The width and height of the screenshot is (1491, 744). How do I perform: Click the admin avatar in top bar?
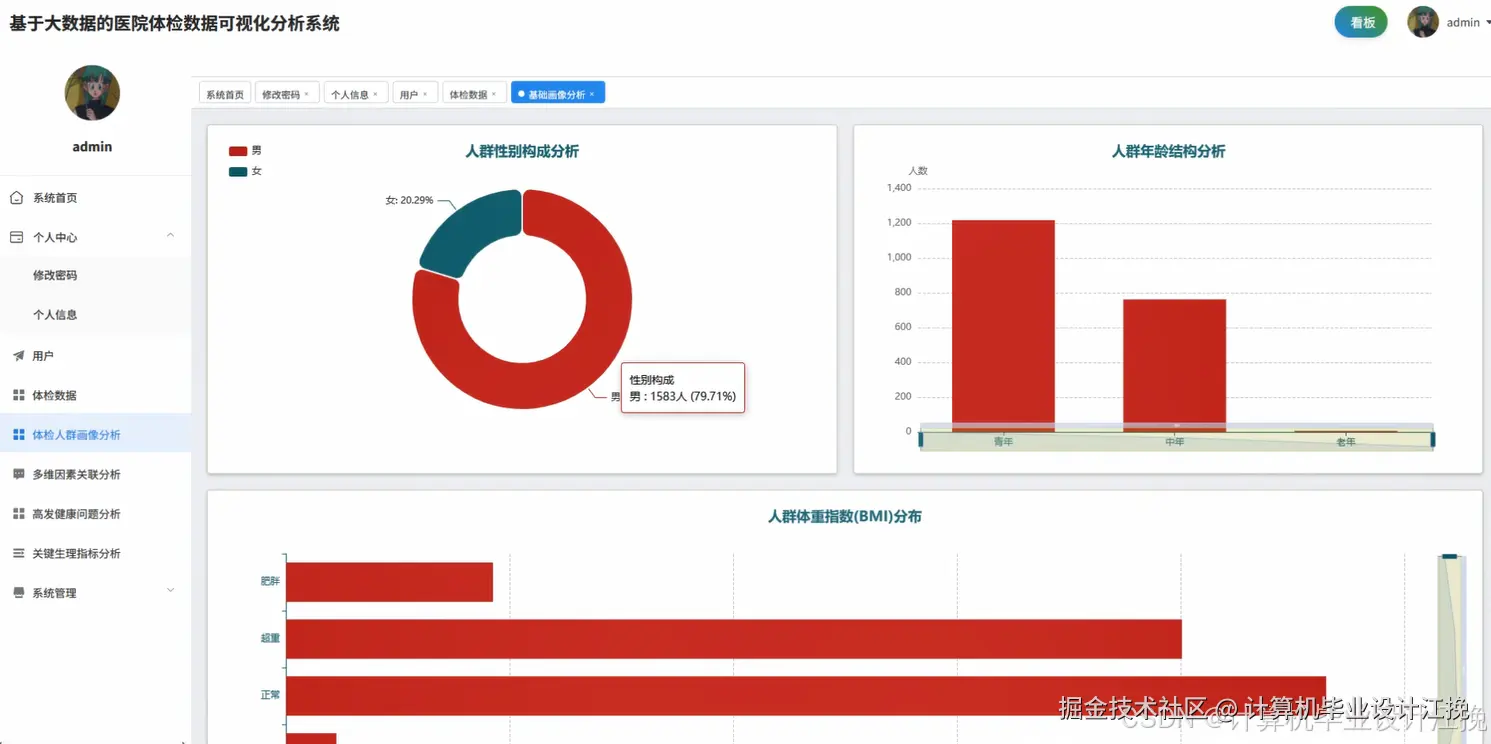coord(1423,22)
